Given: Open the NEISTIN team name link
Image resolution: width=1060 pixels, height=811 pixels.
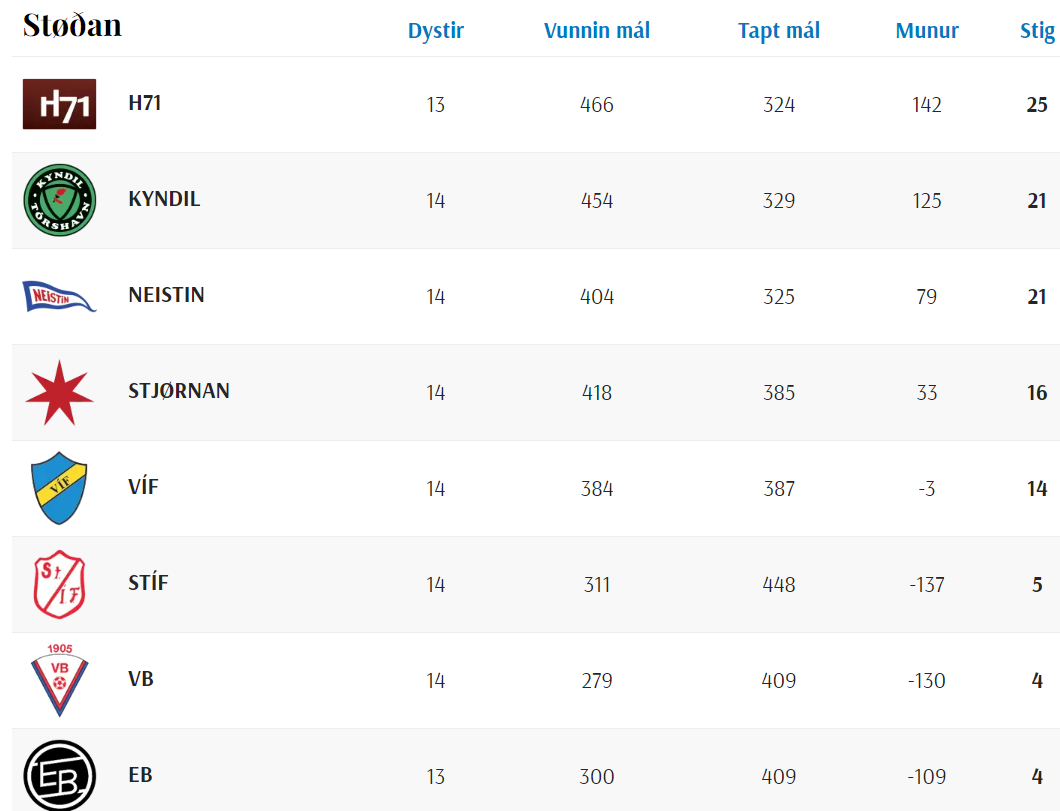Looking at the screenshot, I should tap(166, 295).
